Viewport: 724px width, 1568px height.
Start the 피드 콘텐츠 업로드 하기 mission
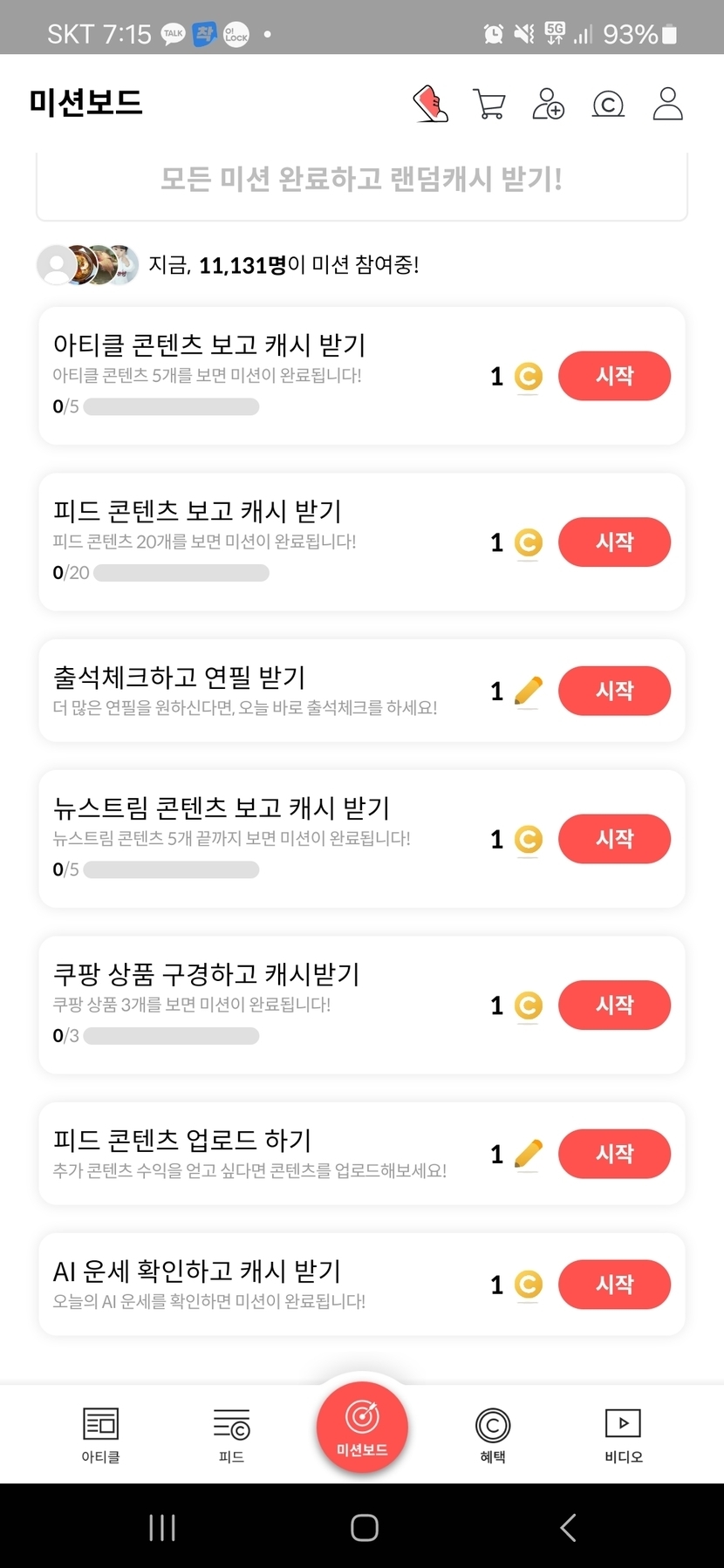pos(614,1153)
